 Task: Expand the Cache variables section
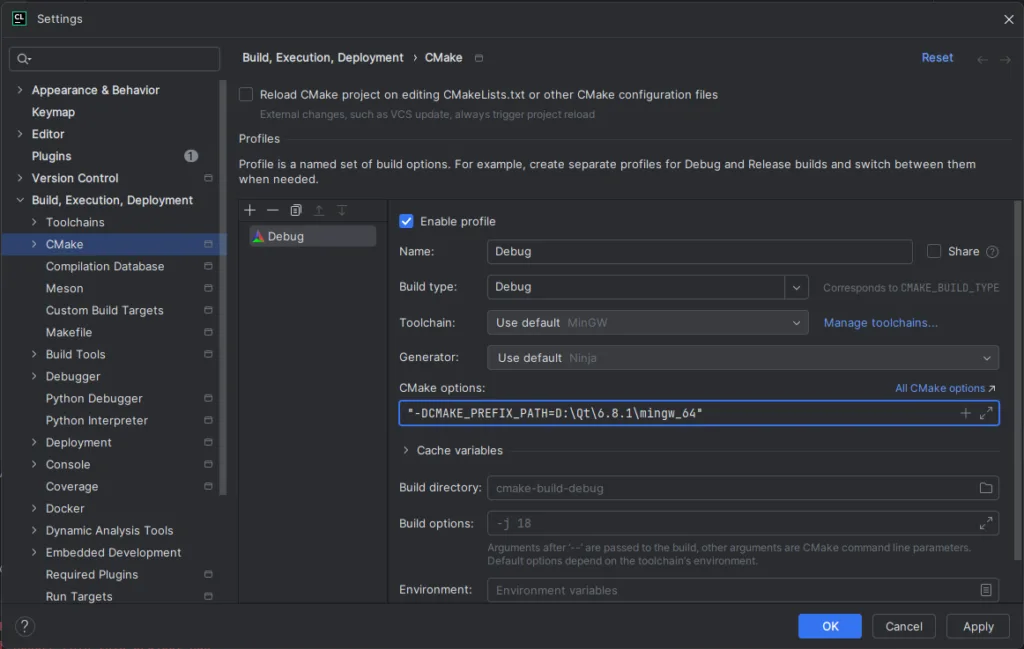406,451
